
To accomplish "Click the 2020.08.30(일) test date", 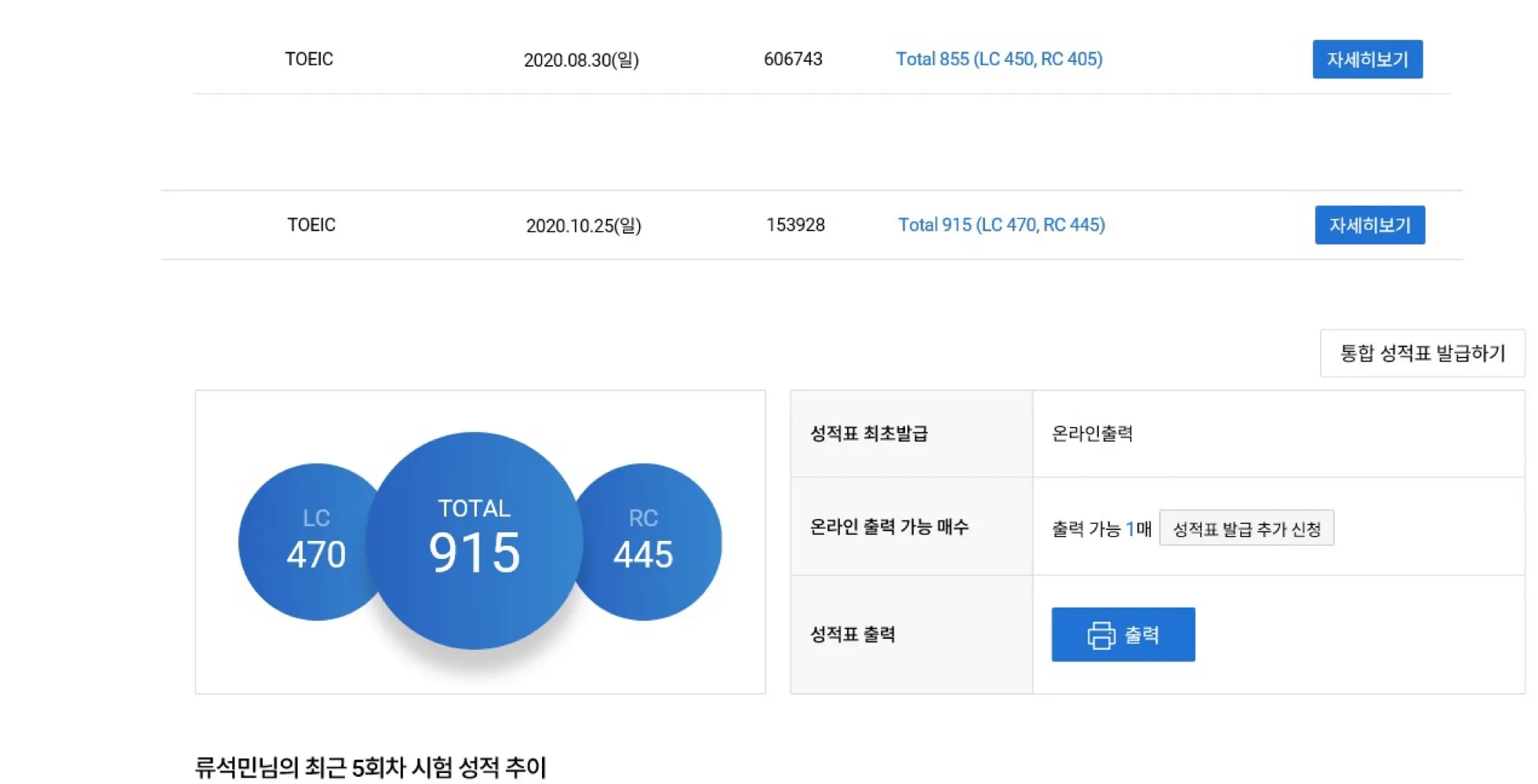I will [581, 60].
